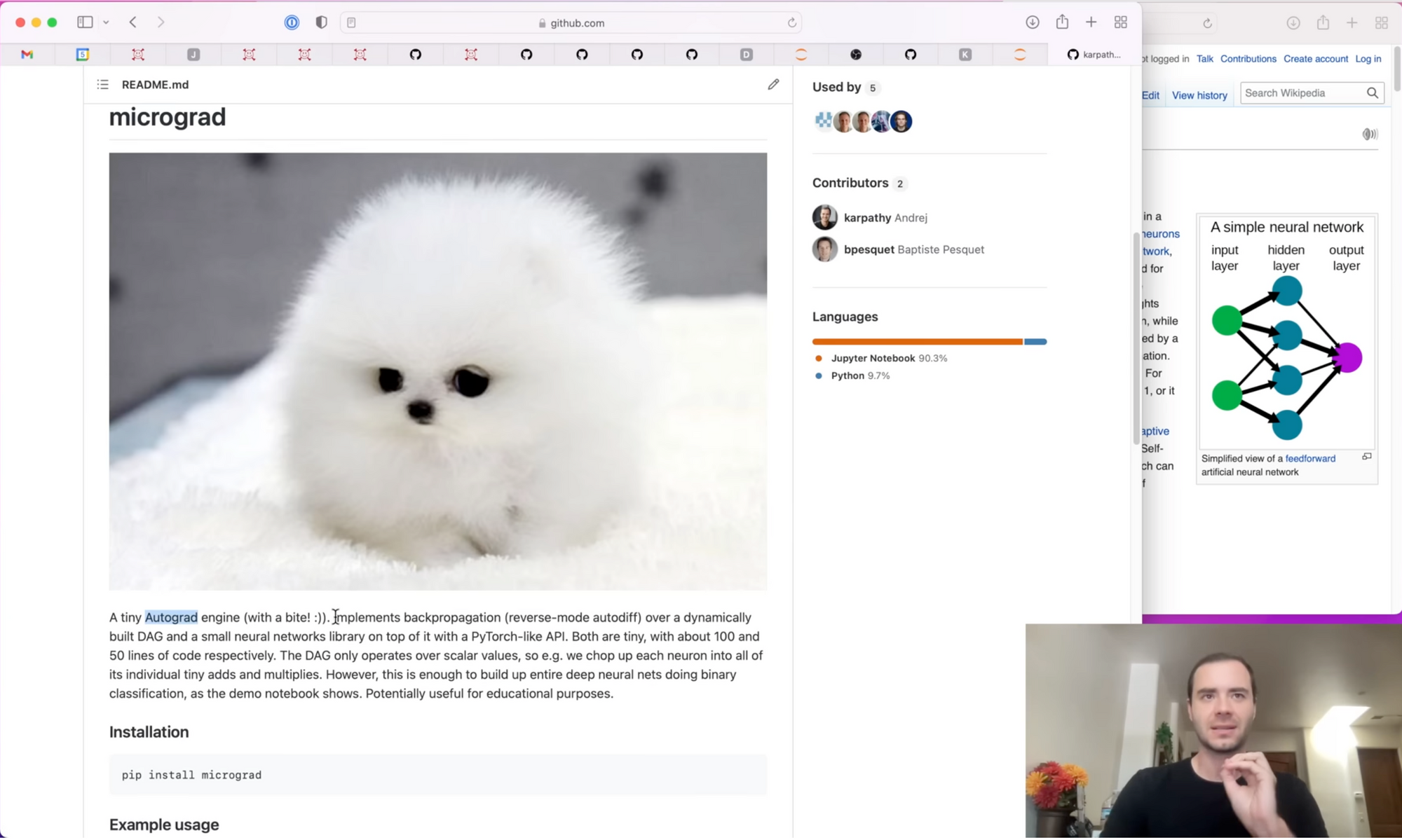This screenshot has height=840, width=1402.
Task: Expand the sidebar options dropdown chevron
Action: pyautogui.click(x=106, y=22)
